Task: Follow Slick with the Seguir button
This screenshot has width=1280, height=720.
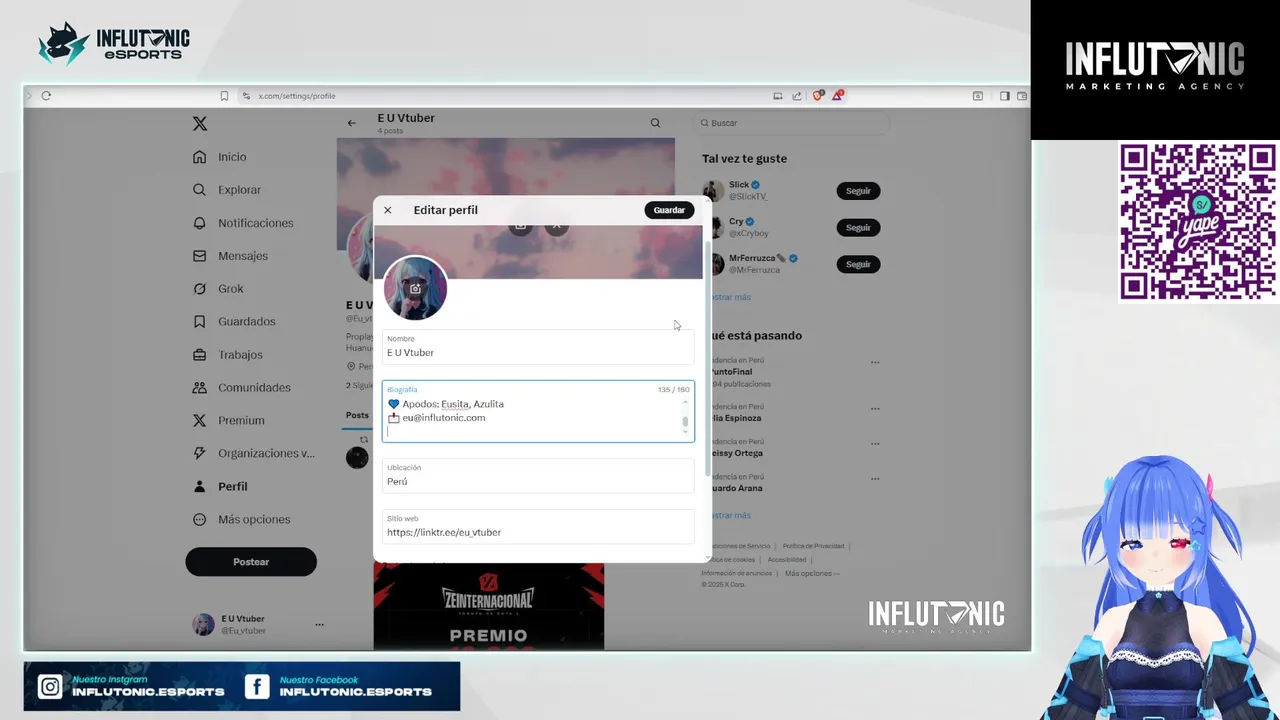Action: [858, 191]
